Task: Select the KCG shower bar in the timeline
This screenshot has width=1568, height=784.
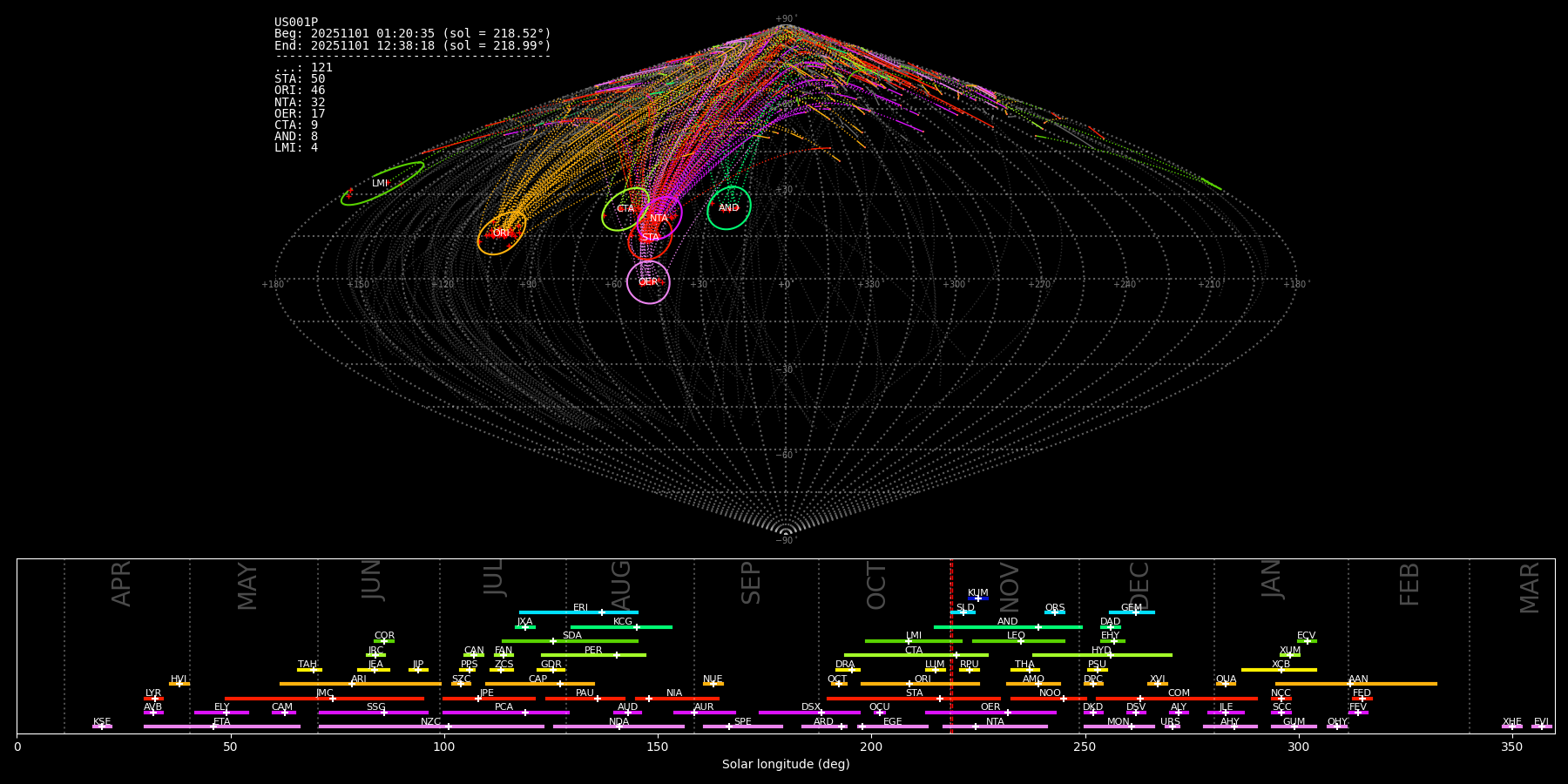Action: click(x=621, y=626)
